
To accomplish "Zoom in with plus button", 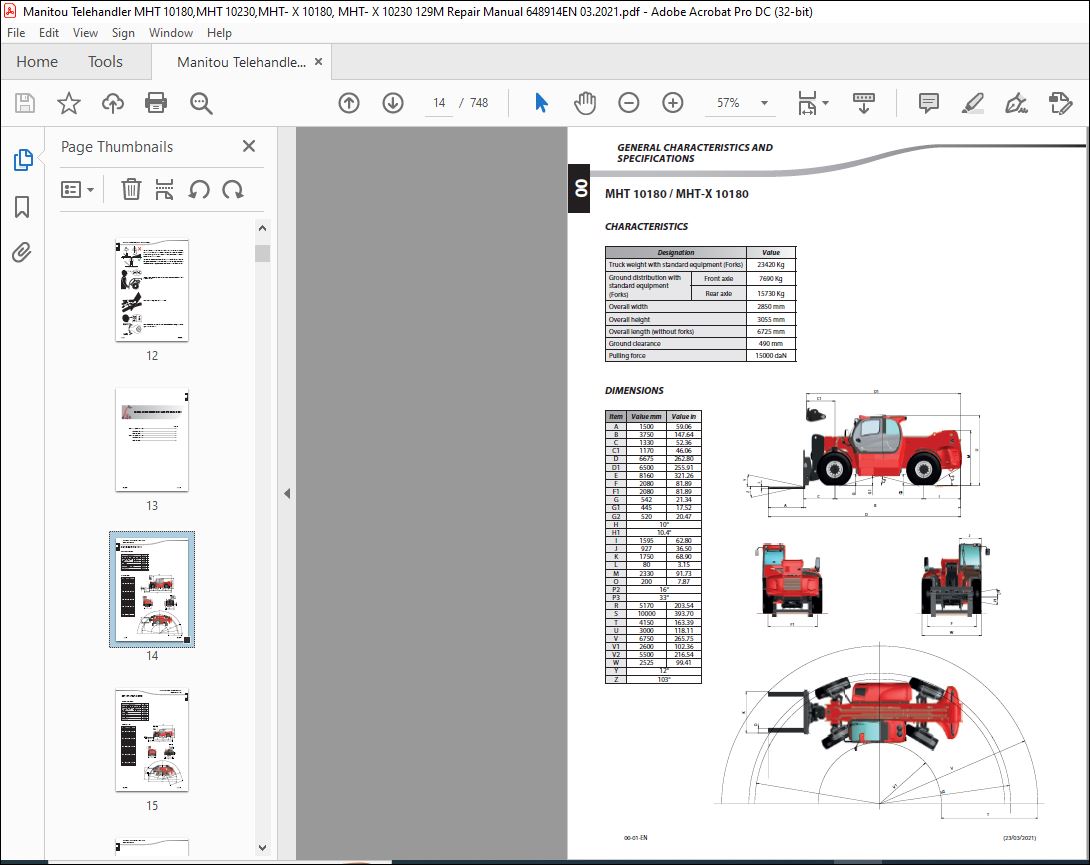I will (672, 103).
